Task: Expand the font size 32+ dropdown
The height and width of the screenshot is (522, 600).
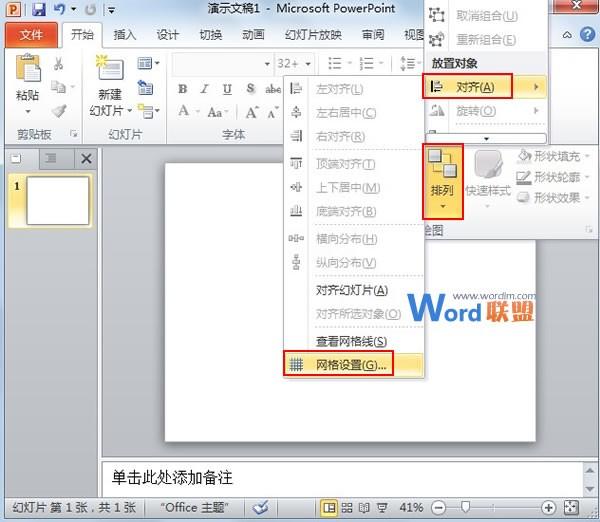Action: click(308, 64)
